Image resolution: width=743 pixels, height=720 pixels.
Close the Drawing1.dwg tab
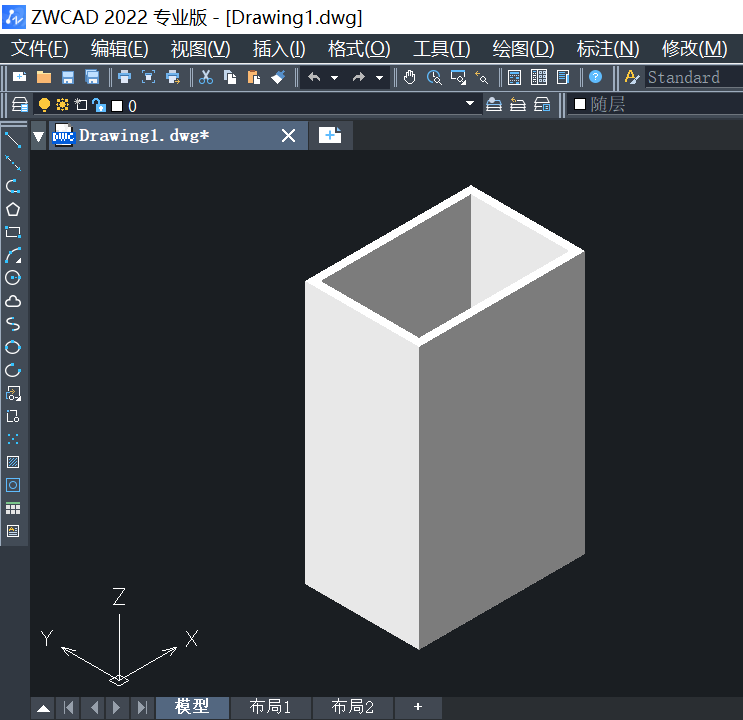coord(288,136)
